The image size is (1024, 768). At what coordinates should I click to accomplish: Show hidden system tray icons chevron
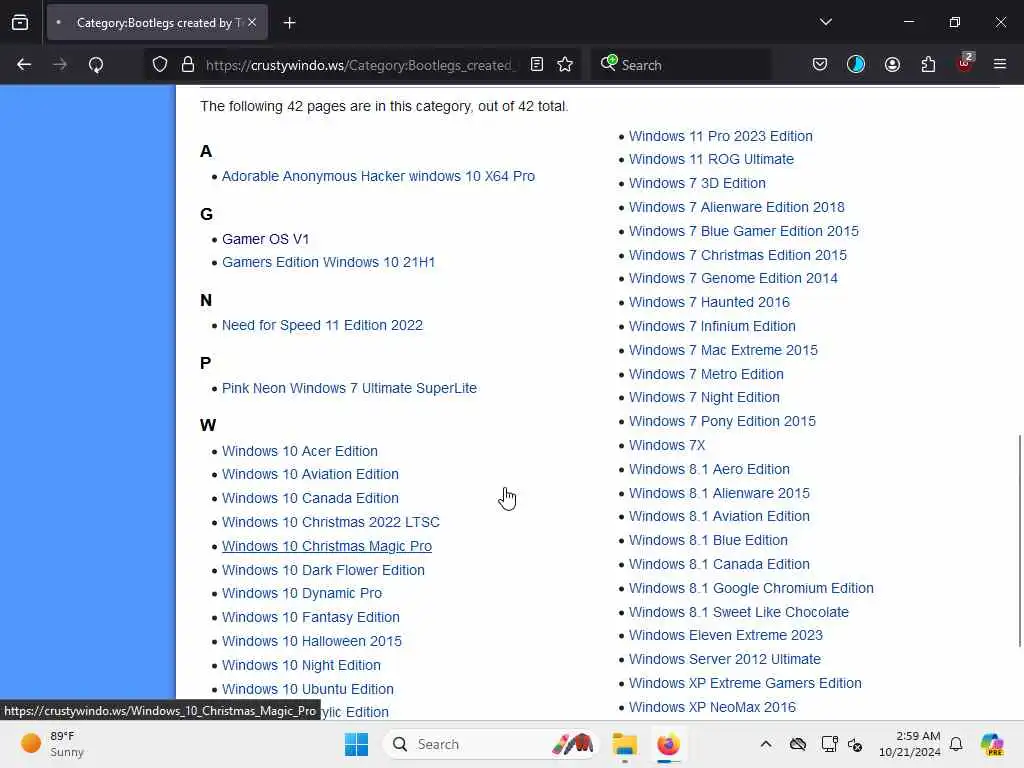765,744
